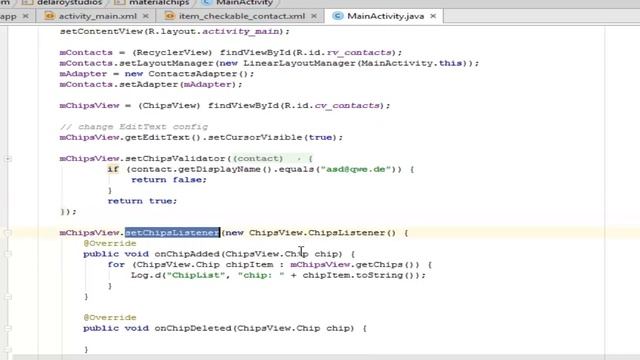Click onChipDeleted method name
Image resolution: width=640 pixels, height=360 pixels.
[193, 328]
